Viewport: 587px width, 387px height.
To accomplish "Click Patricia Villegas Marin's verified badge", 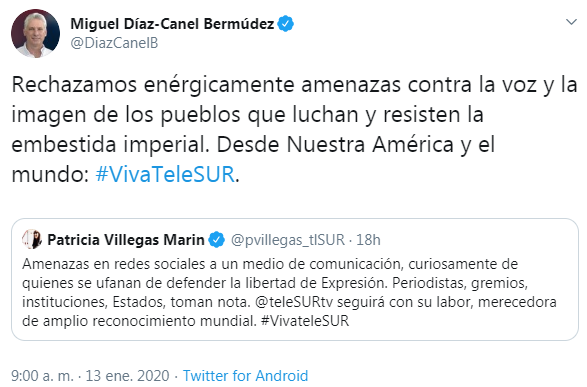I will click(x=216, y=240).
